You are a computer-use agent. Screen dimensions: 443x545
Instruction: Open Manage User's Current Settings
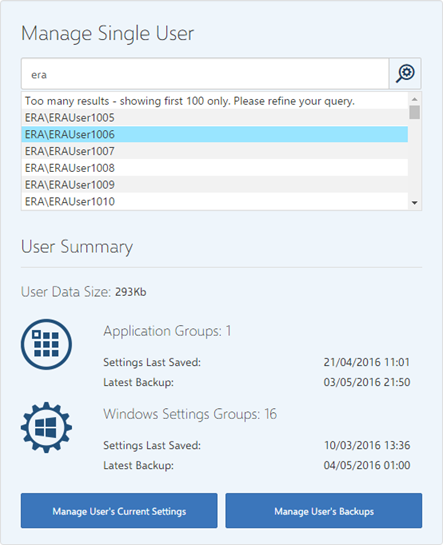pyautogui.click(x=119, y=511)
